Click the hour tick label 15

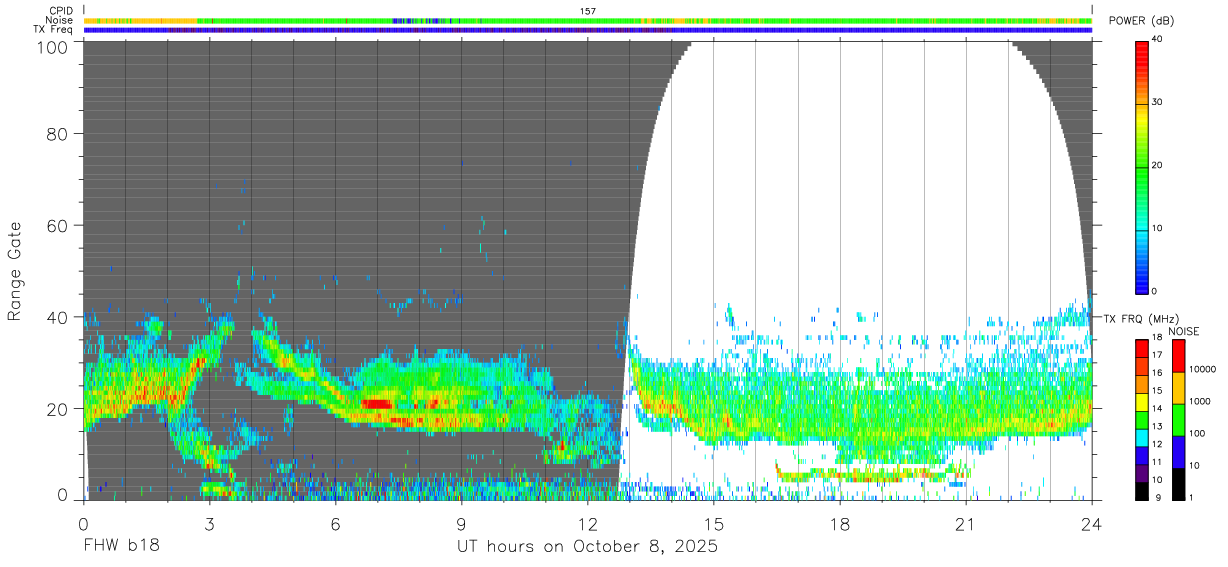[x=714, y=523]
